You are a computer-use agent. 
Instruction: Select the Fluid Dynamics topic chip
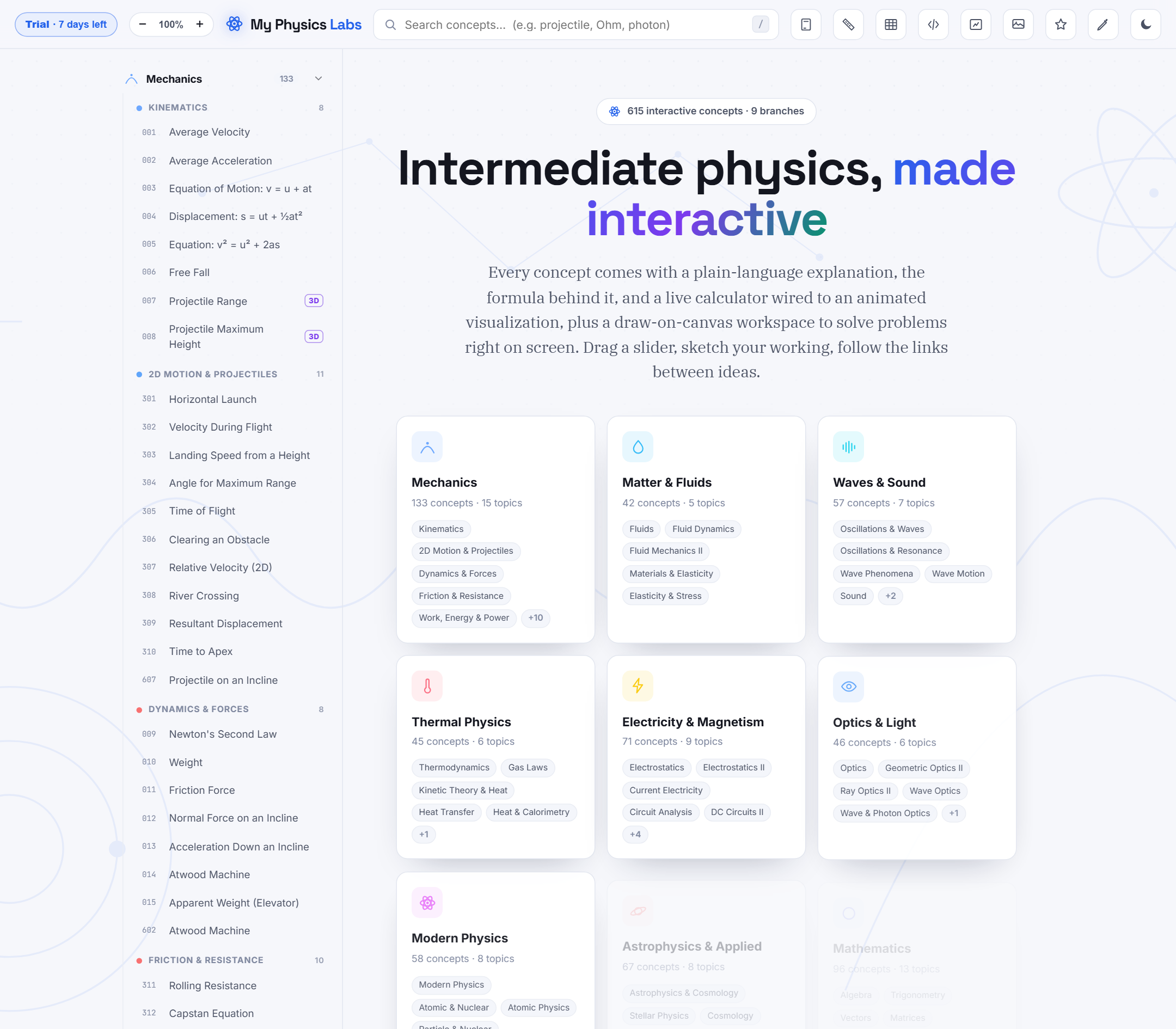point(703,529)
